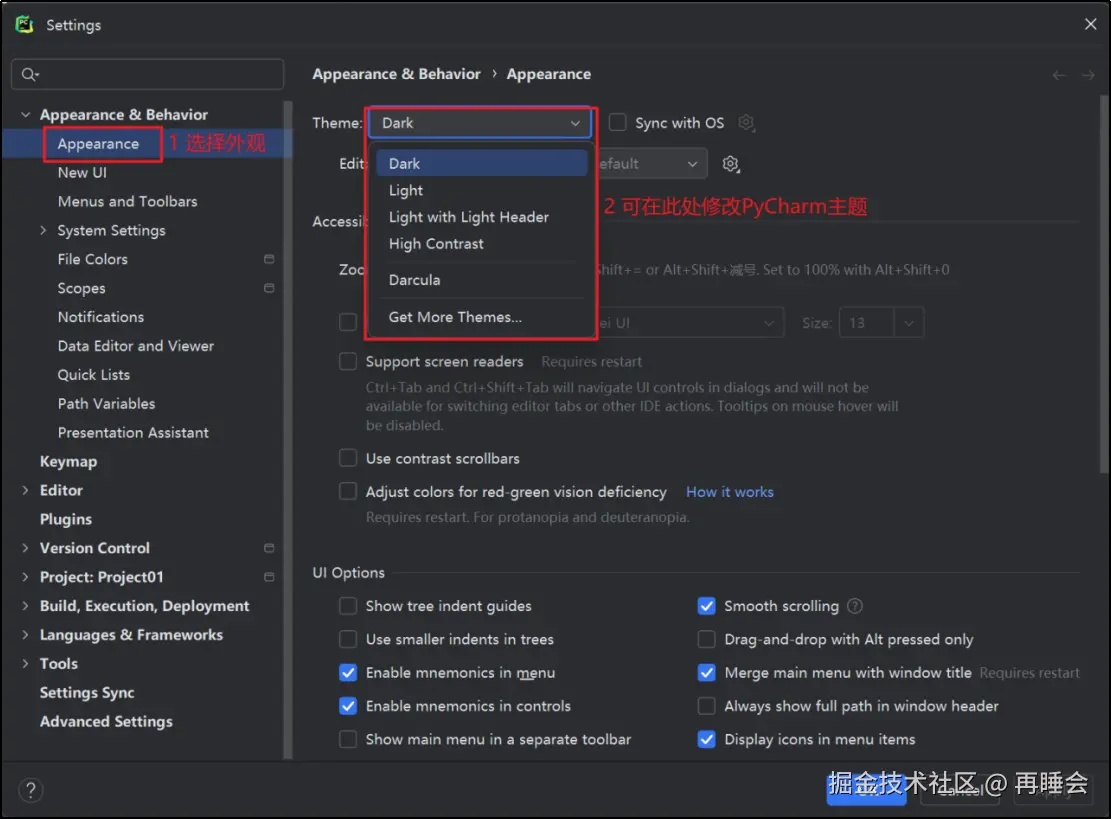Click the project-level icon next to Project: Project01
The width and height of the screenshot is (1112, 820).
pyautogui.click(x=269, y=577)
